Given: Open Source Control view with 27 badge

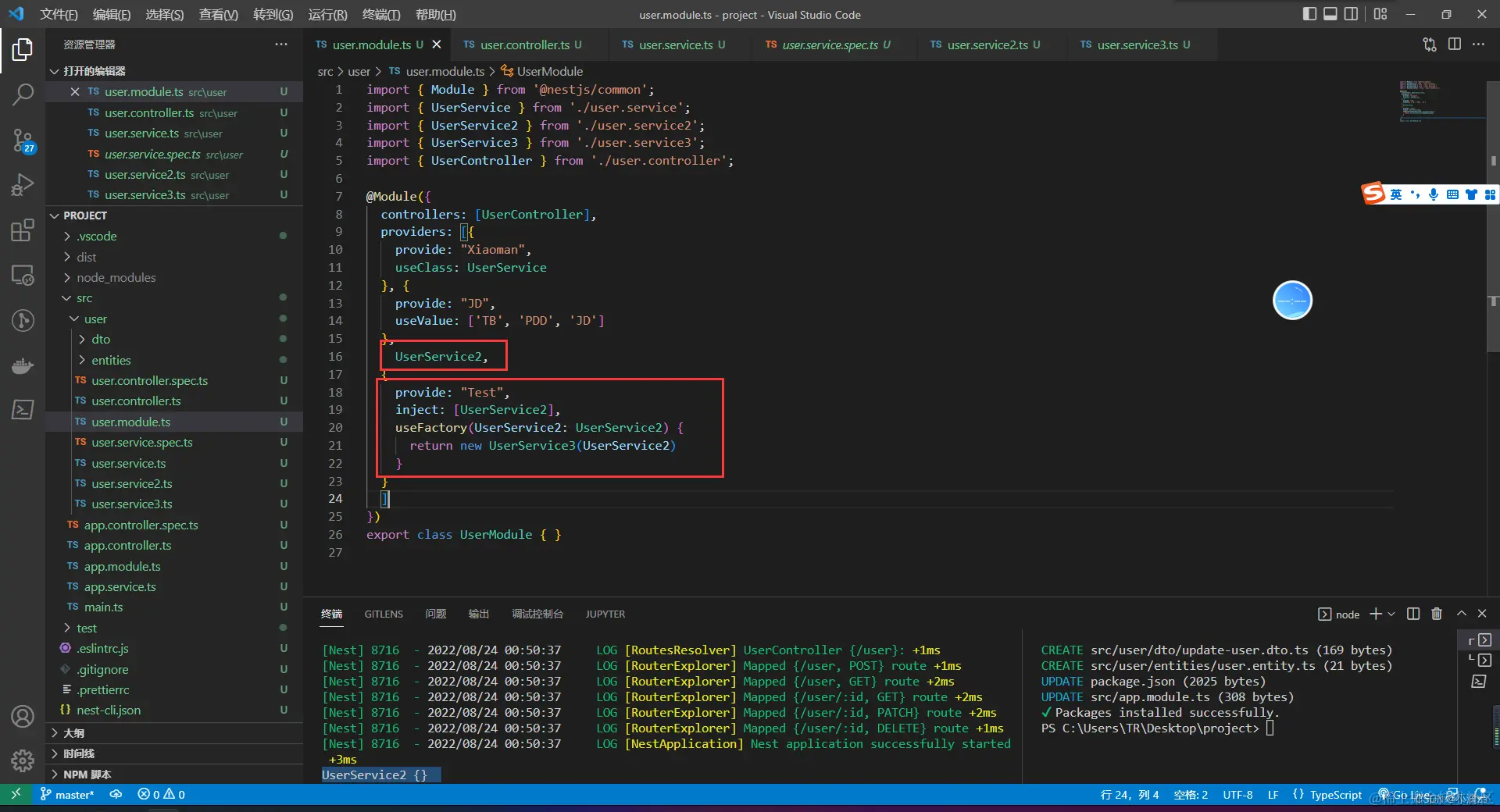Looking at the screenshot, I should point(23,141).
